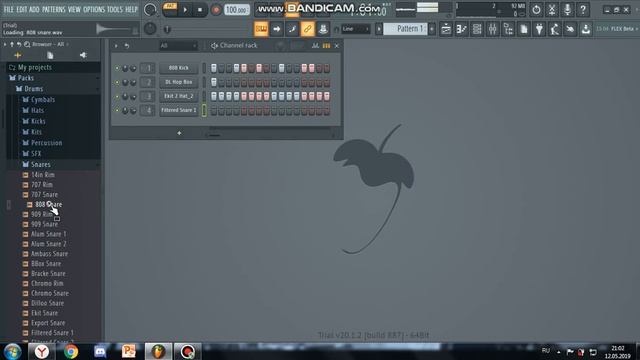Open the OPTIONS menu
Viewport: 640px width, 360px height.
coord(94,9)
